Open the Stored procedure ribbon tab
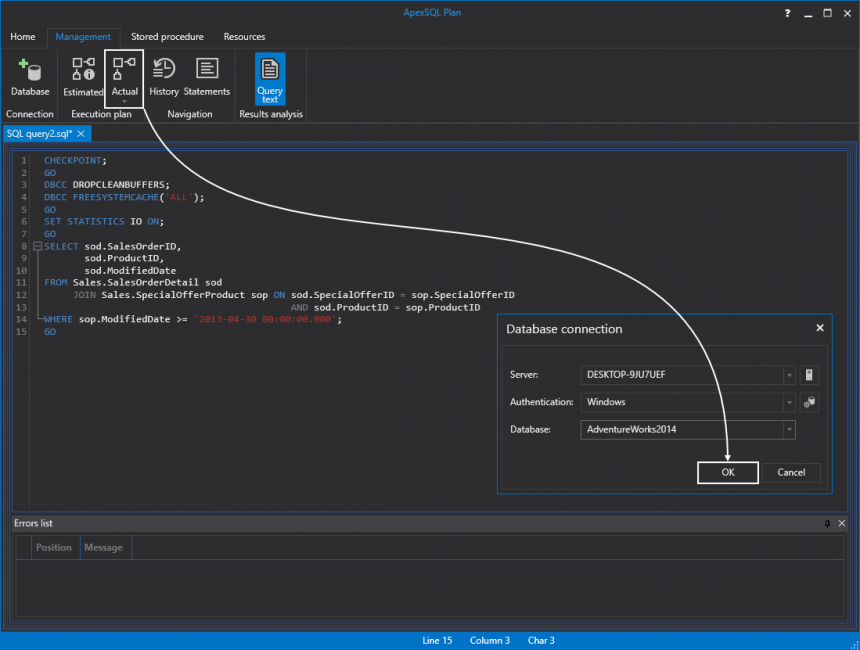Viewport: 860px width, 650px height. click(x=167, y=37)
